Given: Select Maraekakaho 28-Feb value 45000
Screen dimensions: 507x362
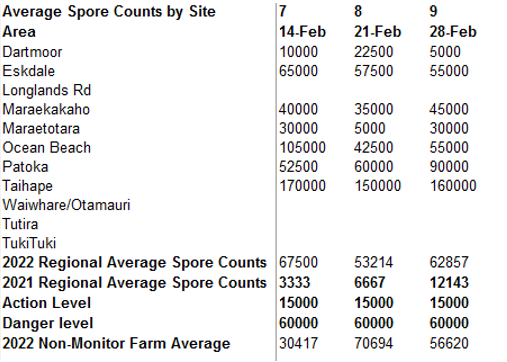Looking at the screenshot, I should (x=449, y=109).
